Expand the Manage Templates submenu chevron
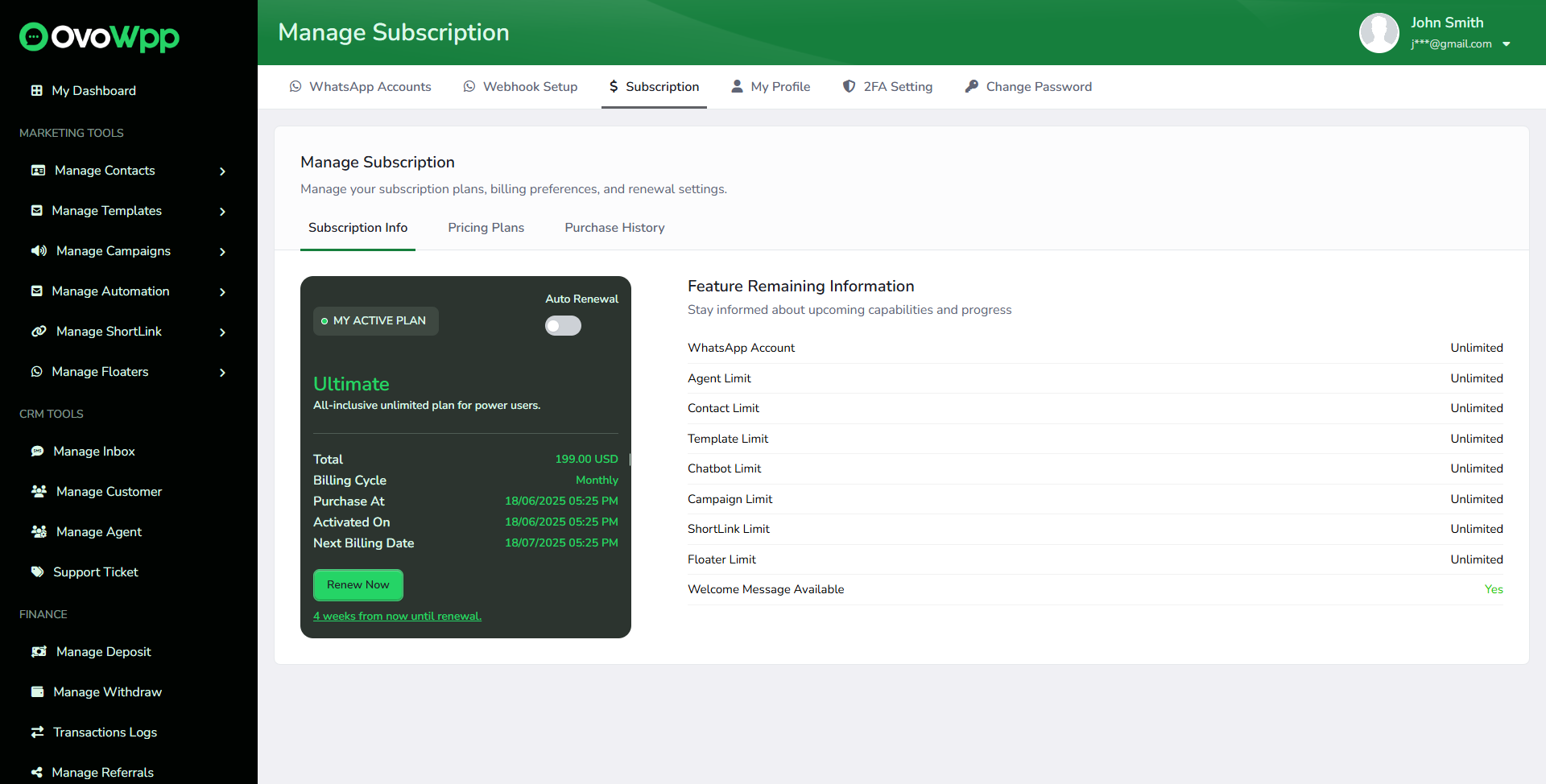Screen dimensions: 1546x784 coord(223,212)
